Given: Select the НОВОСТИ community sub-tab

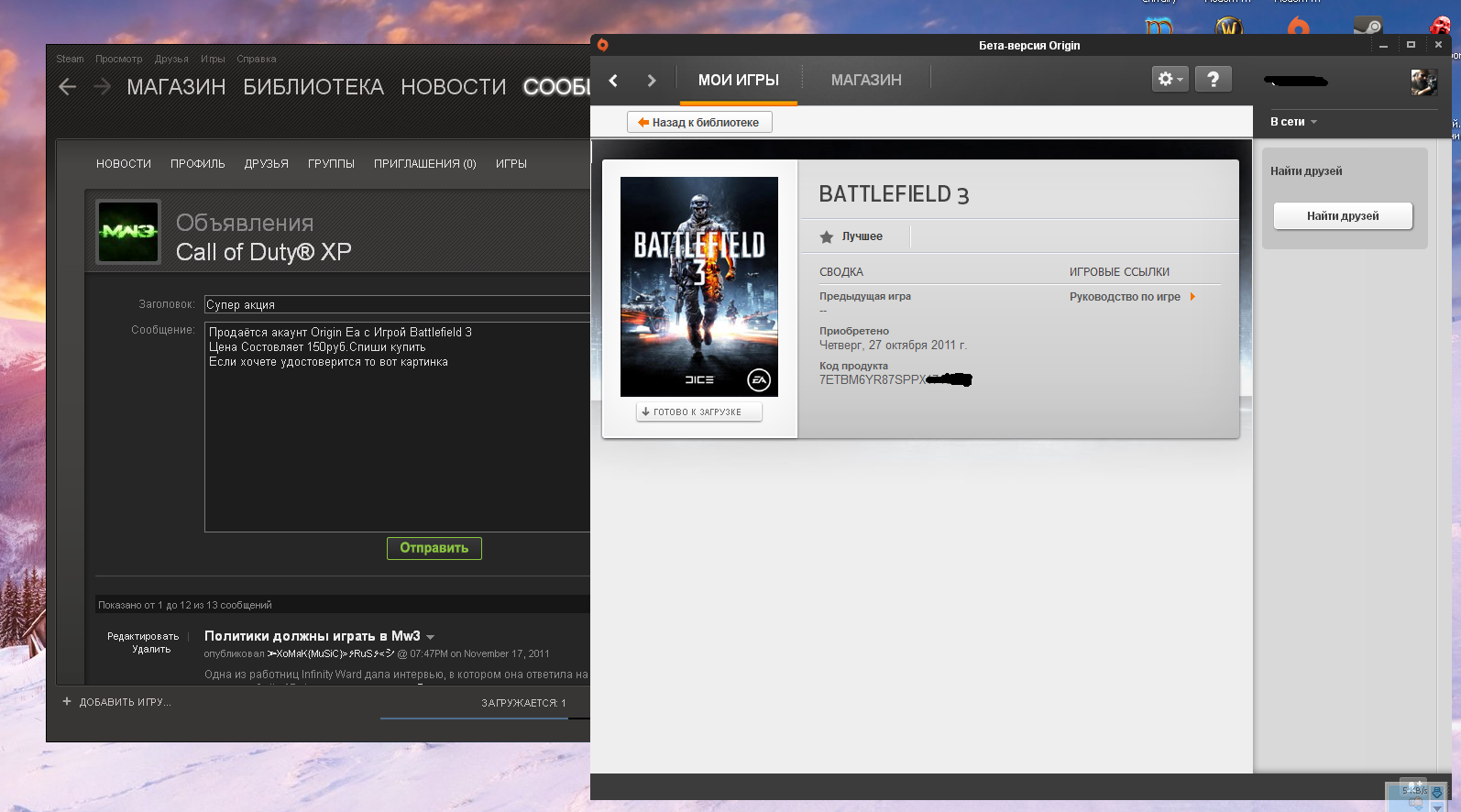Looking at the screenshot, I should tap(124, 164).
